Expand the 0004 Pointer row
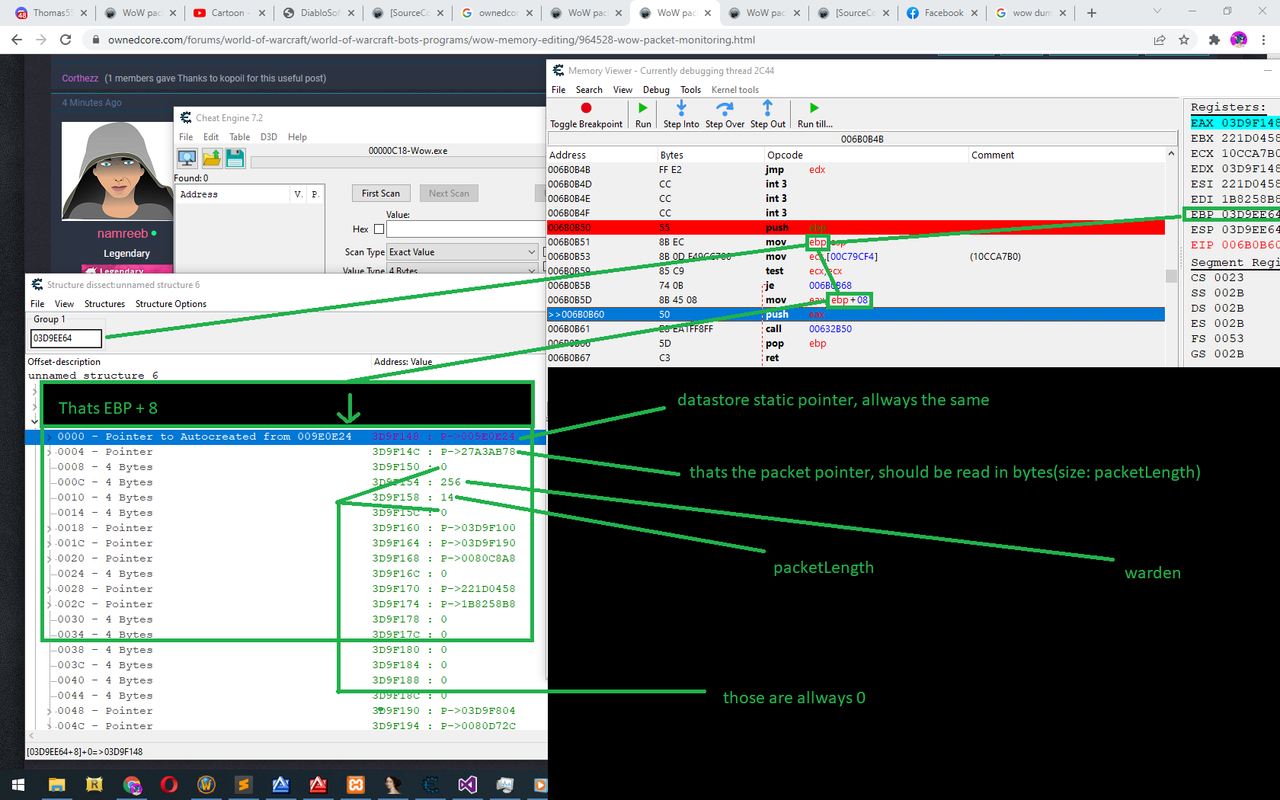Screen dimensions: 1280x800 pyautogui.click(x=47, y=452)
